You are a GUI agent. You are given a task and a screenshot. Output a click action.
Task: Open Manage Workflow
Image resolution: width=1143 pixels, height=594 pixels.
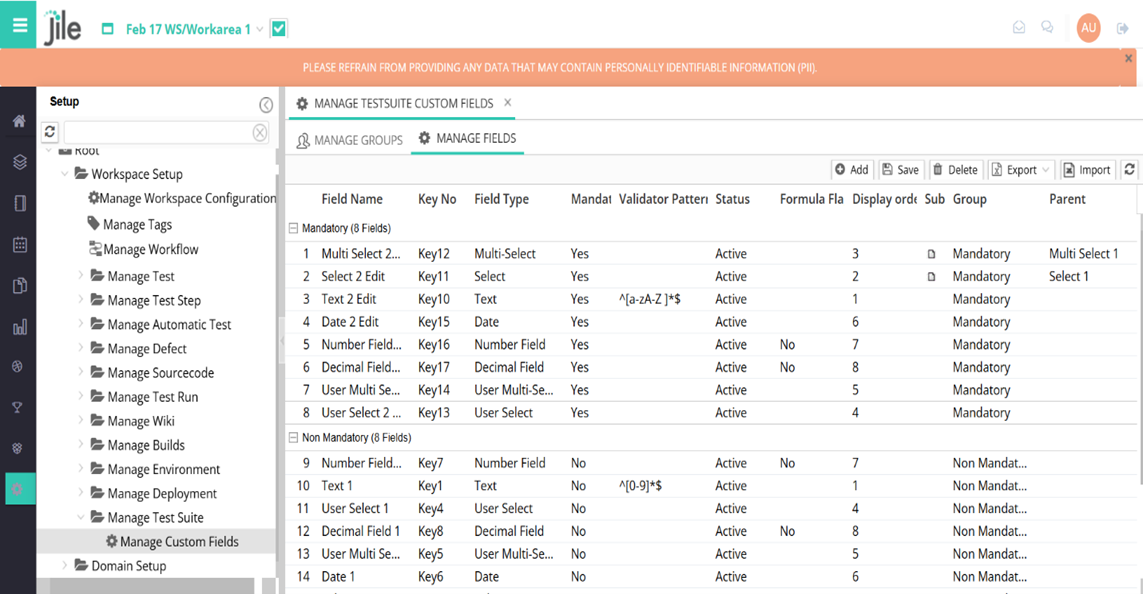144,249
